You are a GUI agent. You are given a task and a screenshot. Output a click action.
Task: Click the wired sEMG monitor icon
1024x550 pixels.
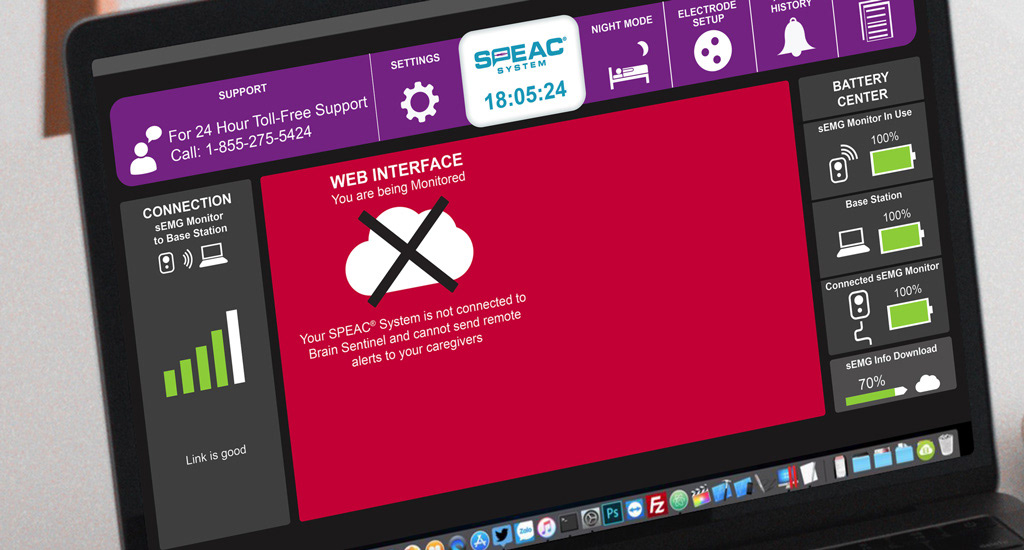click(x=860, y=317)
